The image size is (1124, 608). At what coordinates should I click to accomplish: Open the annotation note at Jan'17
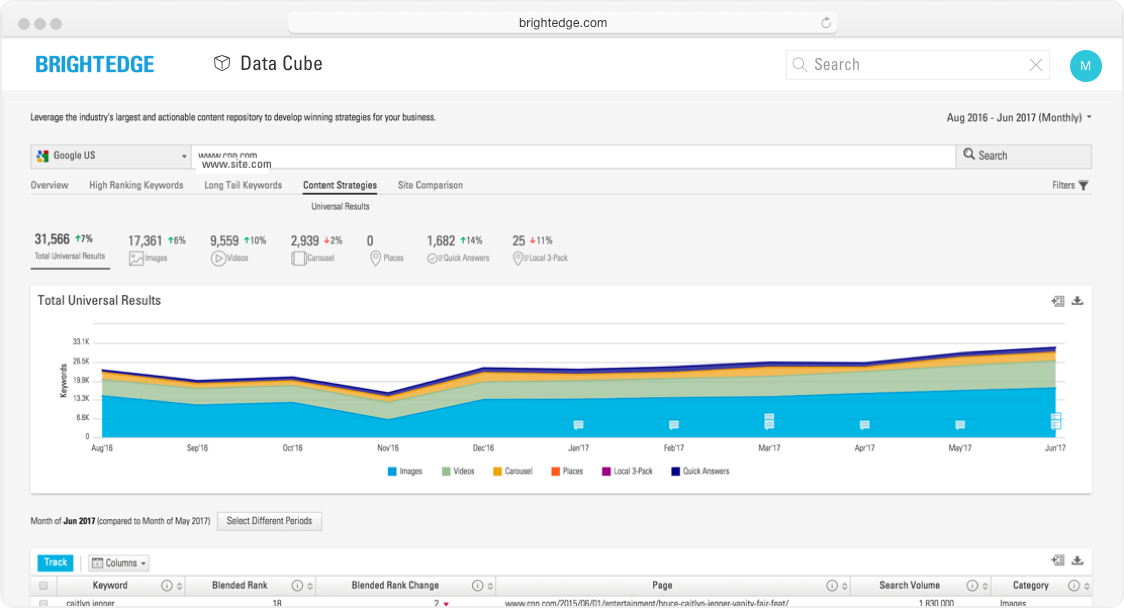[x=578, y=425]
